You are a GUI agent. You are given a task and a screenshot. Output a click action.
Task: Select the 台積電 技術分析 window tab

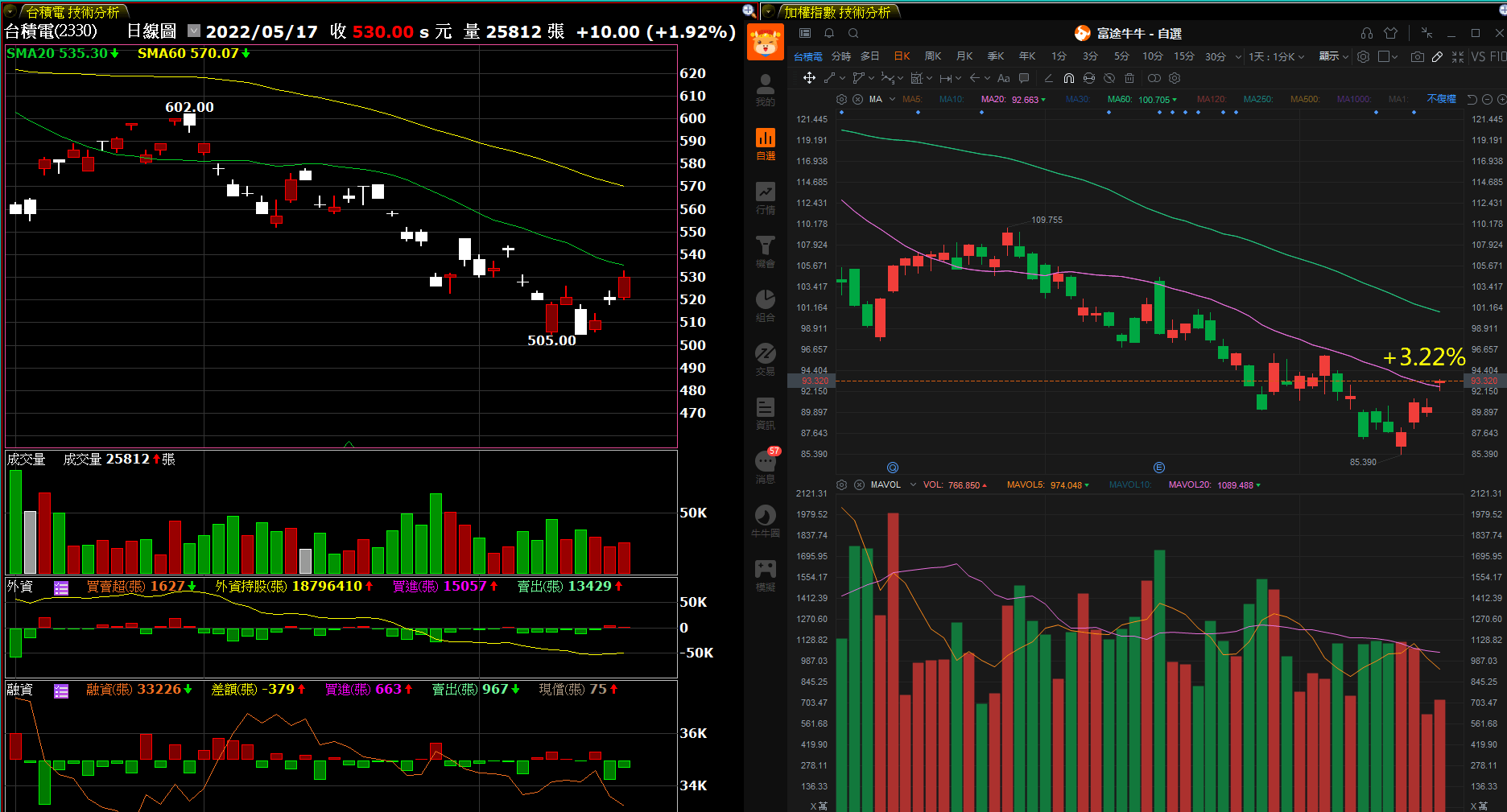click(72, 12)
